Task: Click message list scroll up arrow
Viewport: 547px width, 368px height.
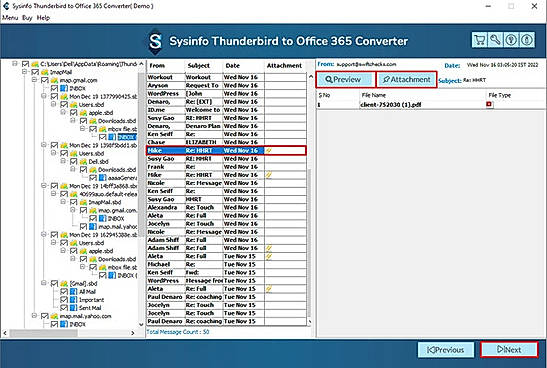Action: click(x=310, y=76)
